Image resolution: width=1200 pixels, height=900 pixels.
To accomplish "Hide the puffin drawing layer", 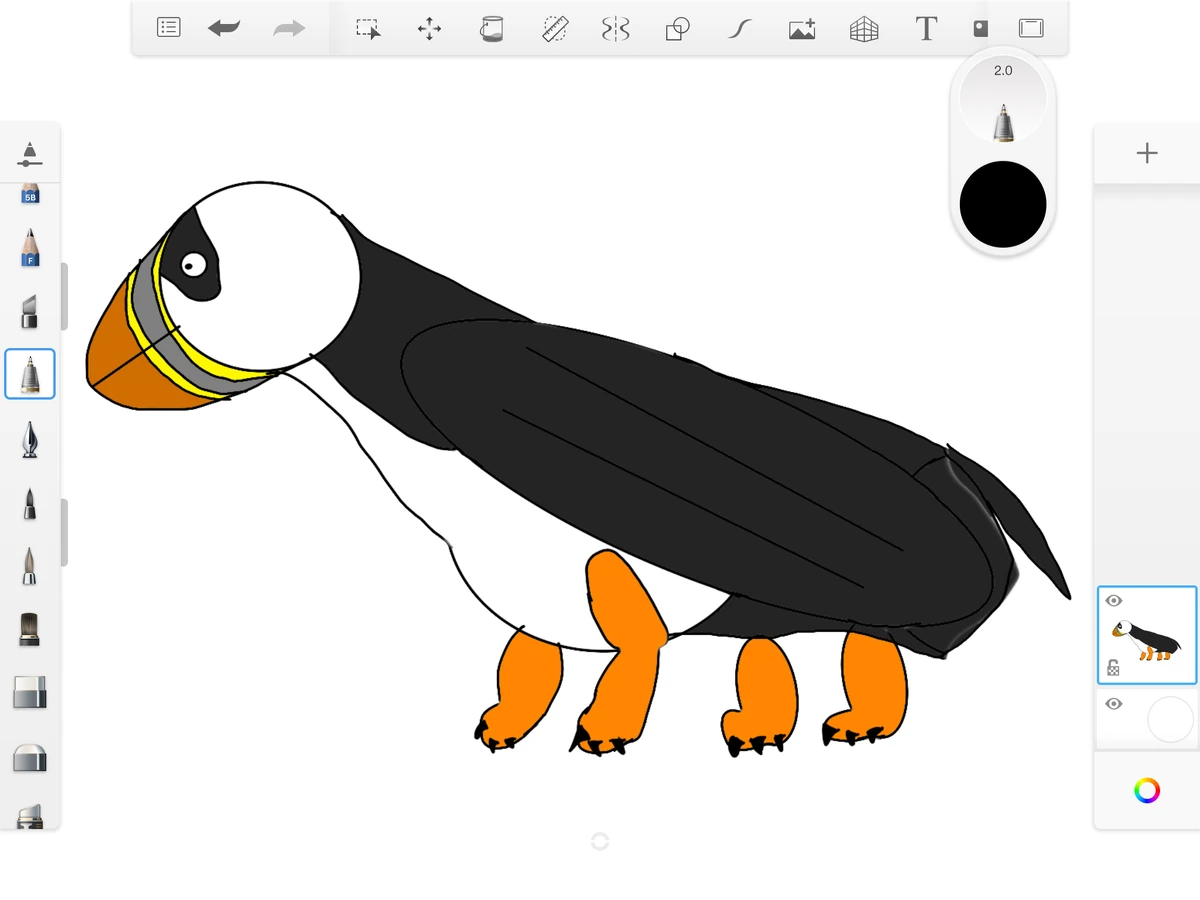I will pos(1113,600).
